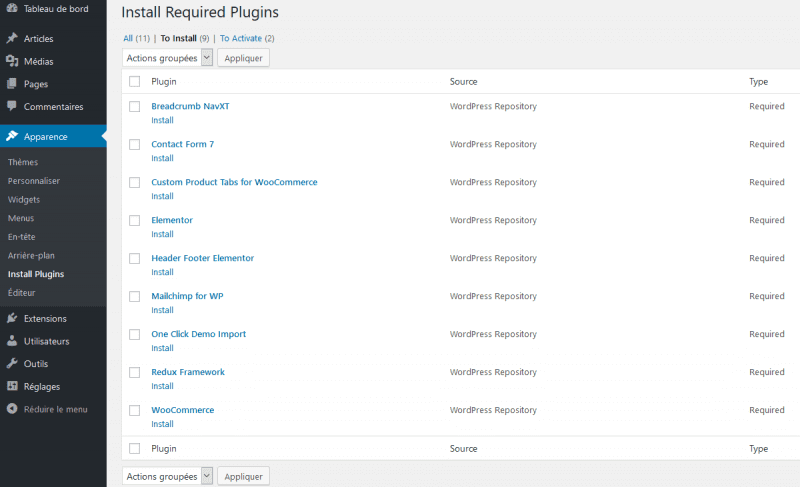
Task: Open the Header Footer Elementor link
Action: [x=203, y=258]
